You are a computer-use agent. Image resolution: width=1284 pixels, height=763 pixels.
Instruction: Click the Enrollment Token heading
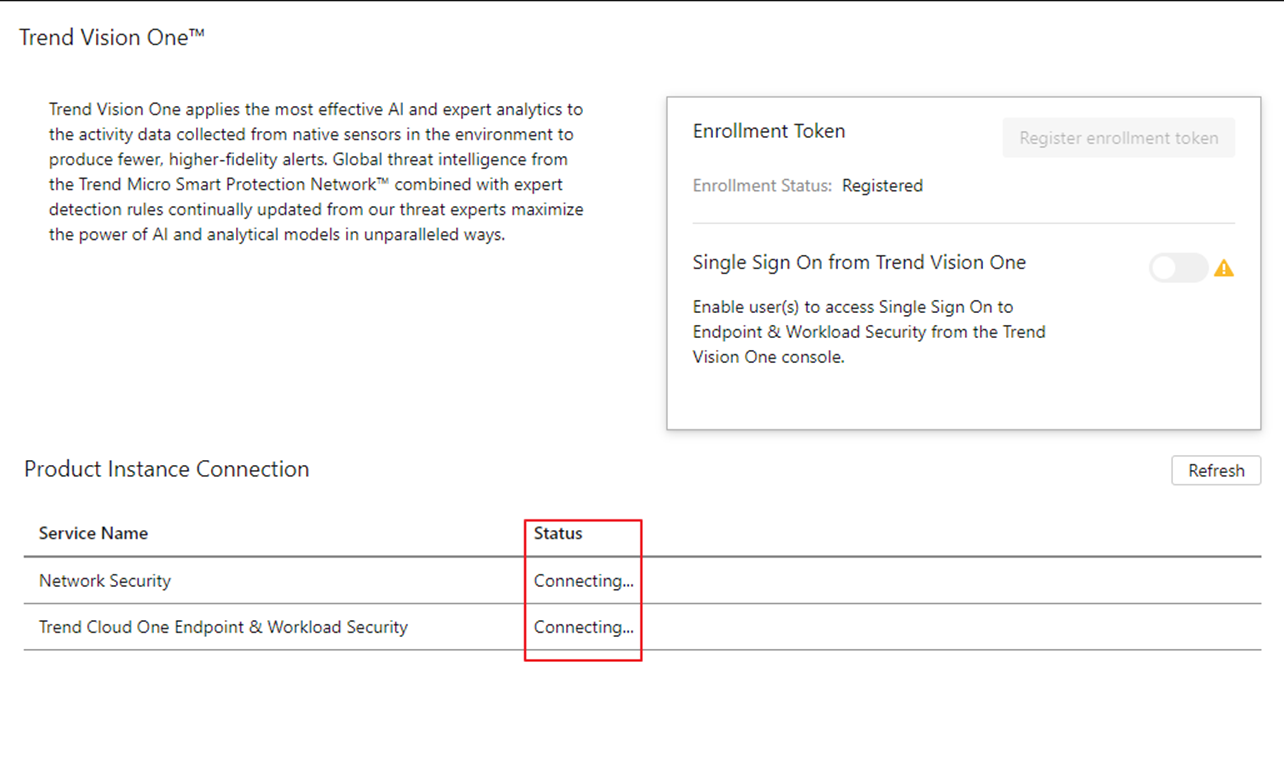click(x=769, y=131)
